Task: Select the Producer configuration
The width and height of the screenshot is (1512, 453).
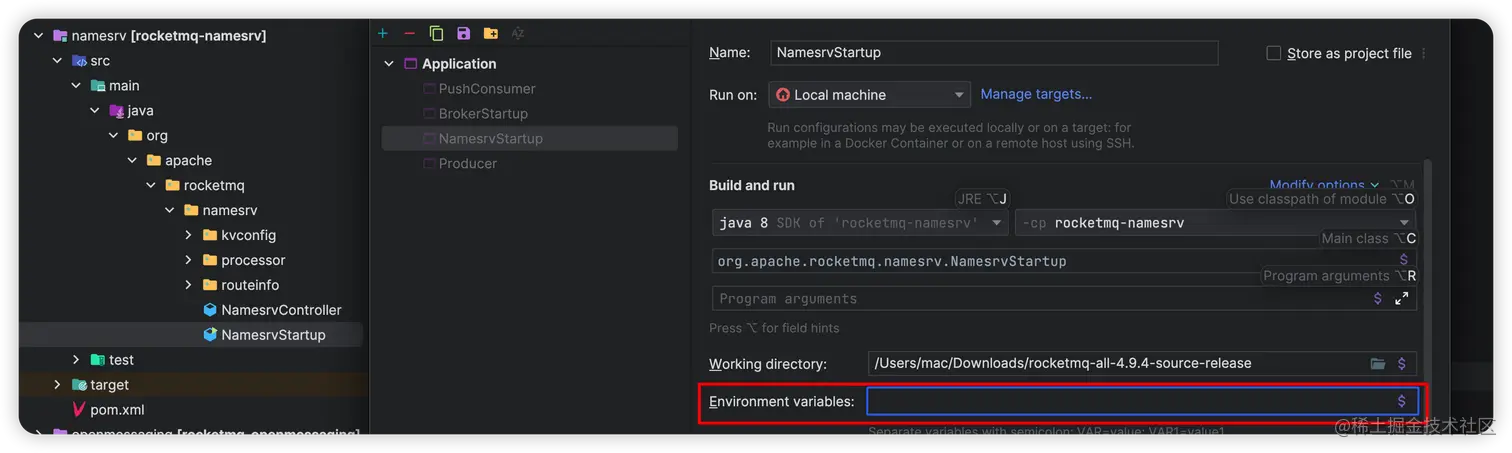Action: pos(468,164)
